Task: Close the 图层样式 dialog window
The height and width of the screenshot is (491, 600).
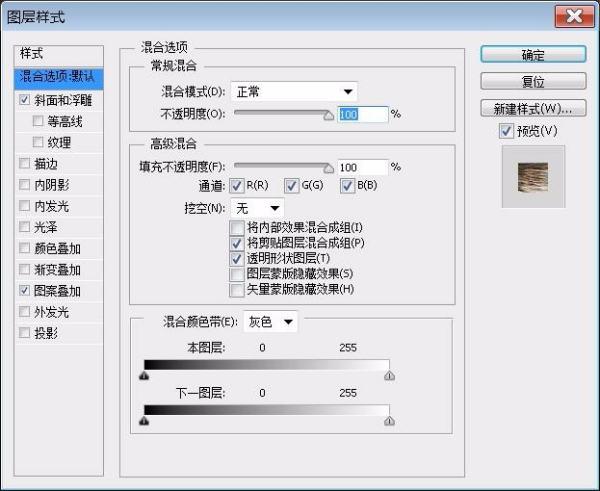Action: click(x=573, y=15)
